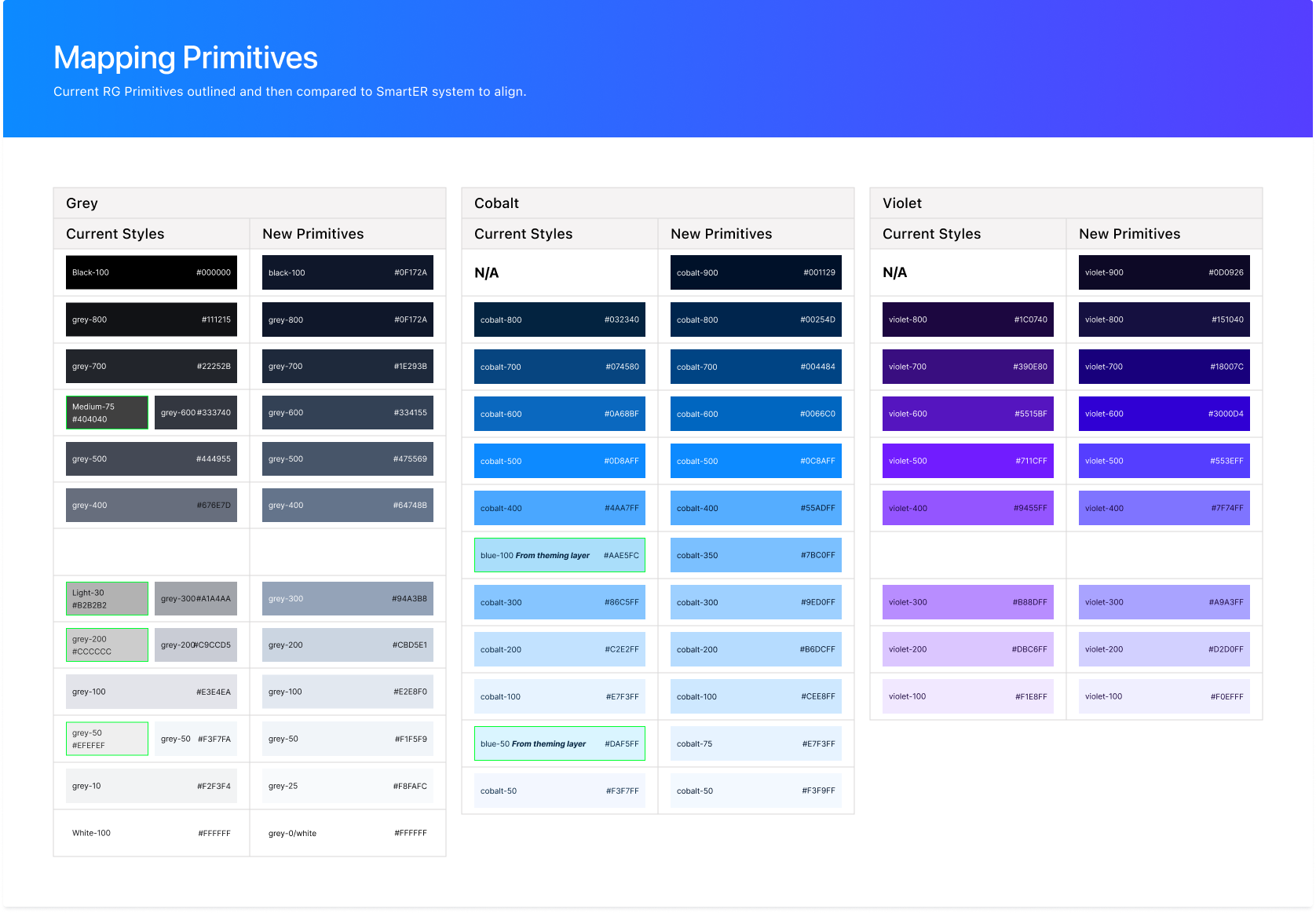Select the grey-400 #676E7D swatch

click(x=152, y=505)
